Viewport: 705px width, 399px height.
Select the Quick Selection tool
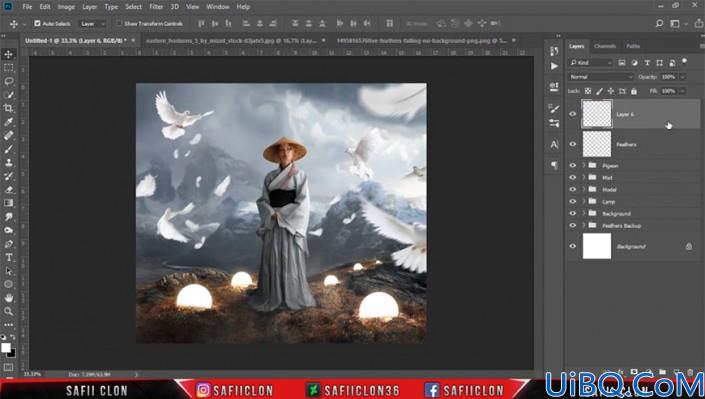(x=9, y=95)
